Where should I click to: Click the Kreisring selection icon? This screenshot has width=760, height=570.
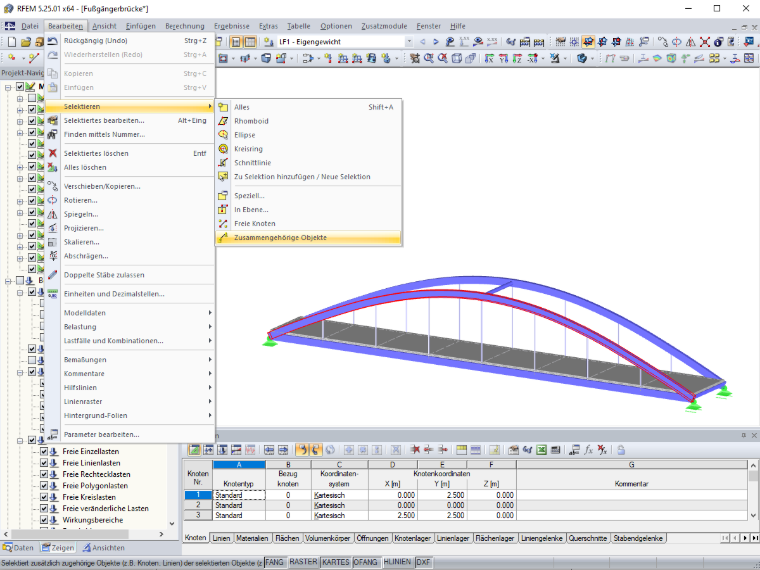click(x=223, y=149)
